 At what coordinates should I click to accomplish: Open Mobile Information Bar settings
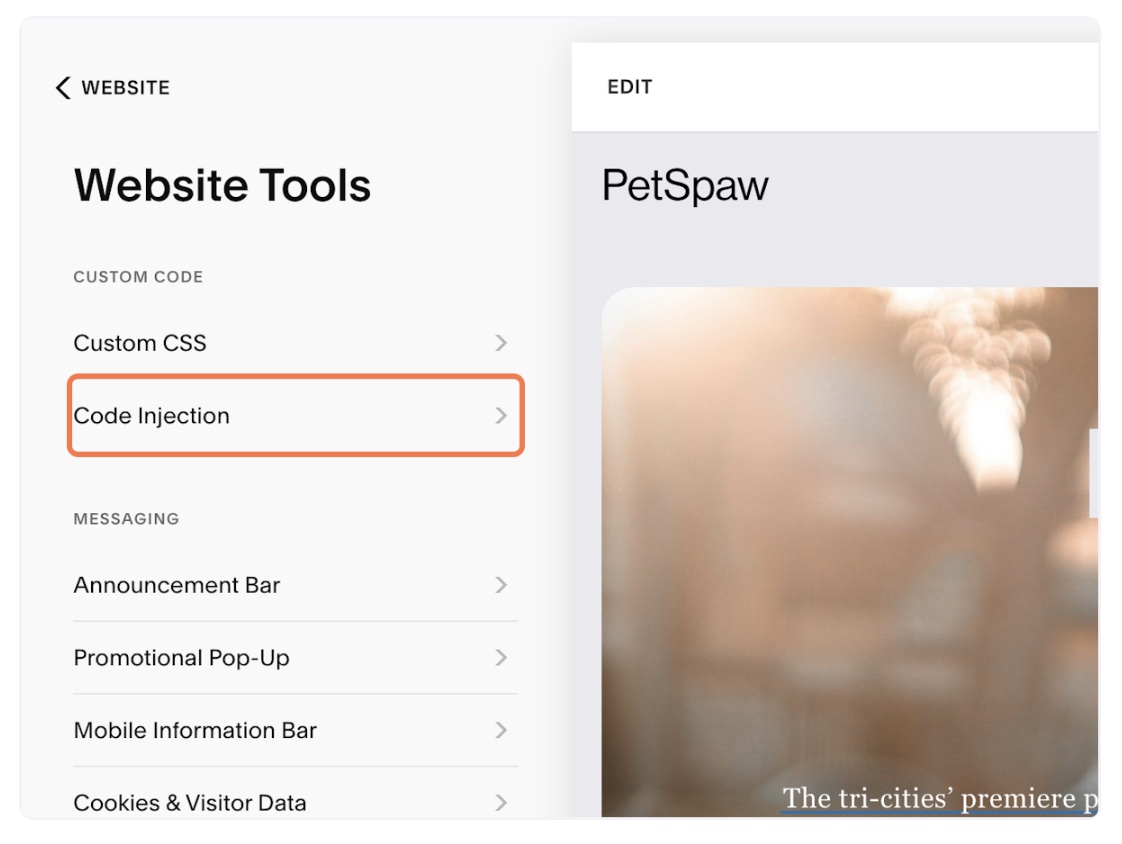[x=296, y=730]
